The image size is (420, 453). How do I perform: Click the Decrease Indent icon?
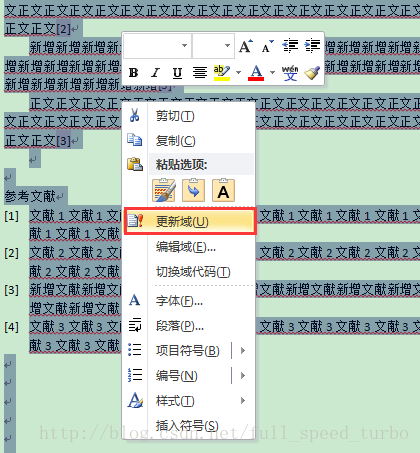point(290,46)
